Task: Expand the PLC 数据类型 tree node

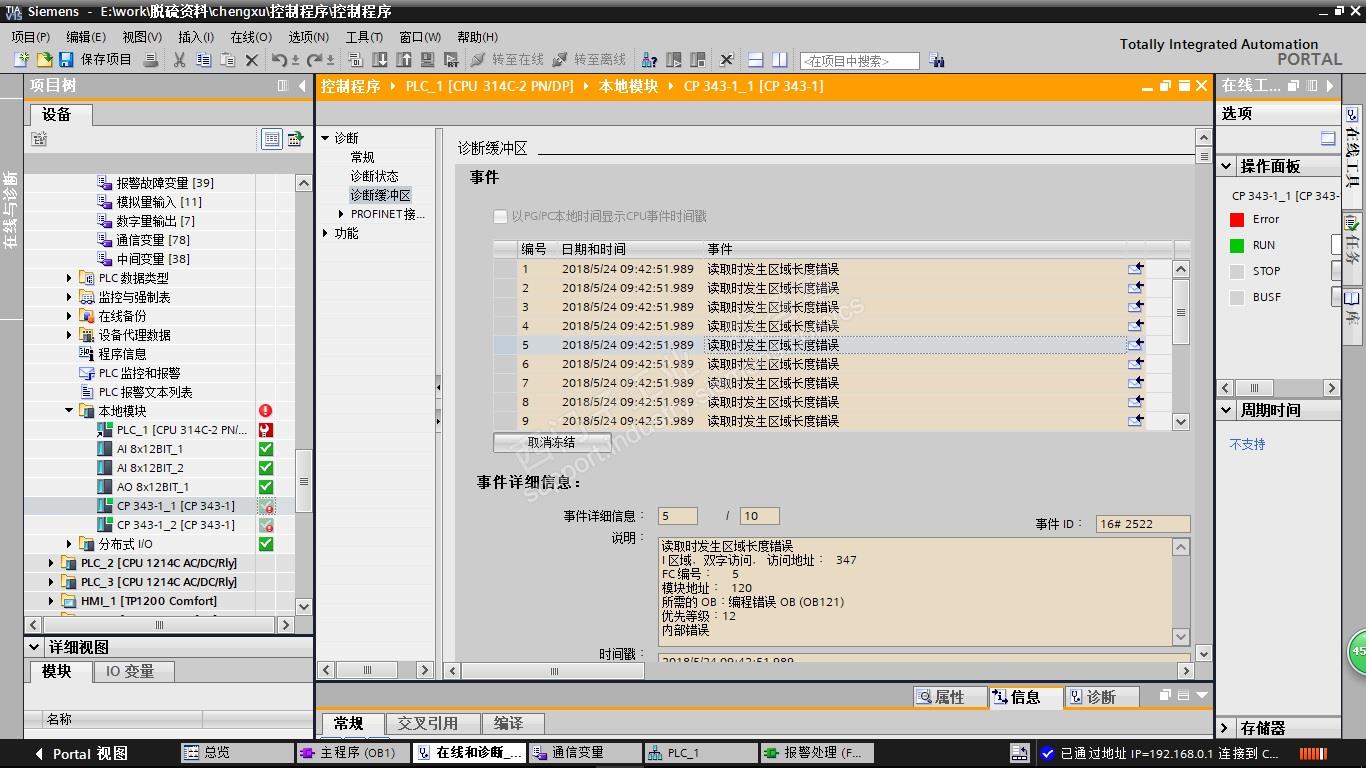Action: [x=69, y=278]
